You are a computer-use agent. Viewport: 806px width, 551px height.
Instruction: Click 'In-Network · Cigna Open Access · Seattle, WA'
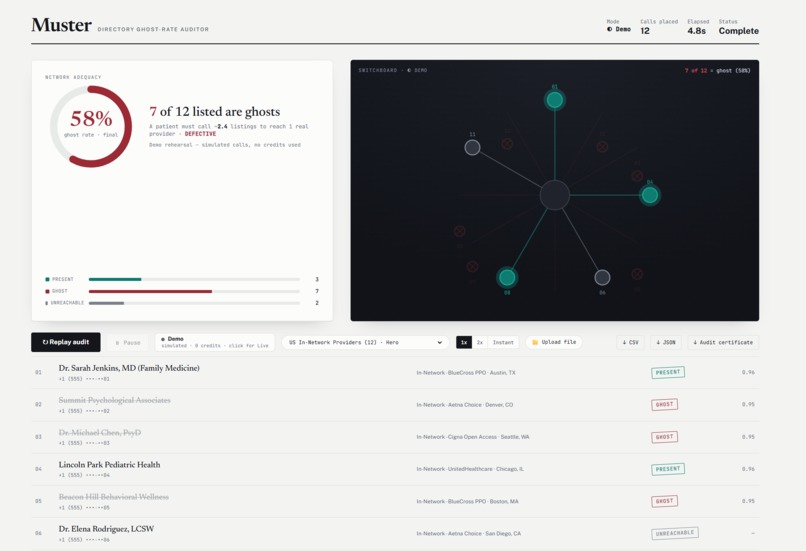pyautogui.click(x=473, y=437)
